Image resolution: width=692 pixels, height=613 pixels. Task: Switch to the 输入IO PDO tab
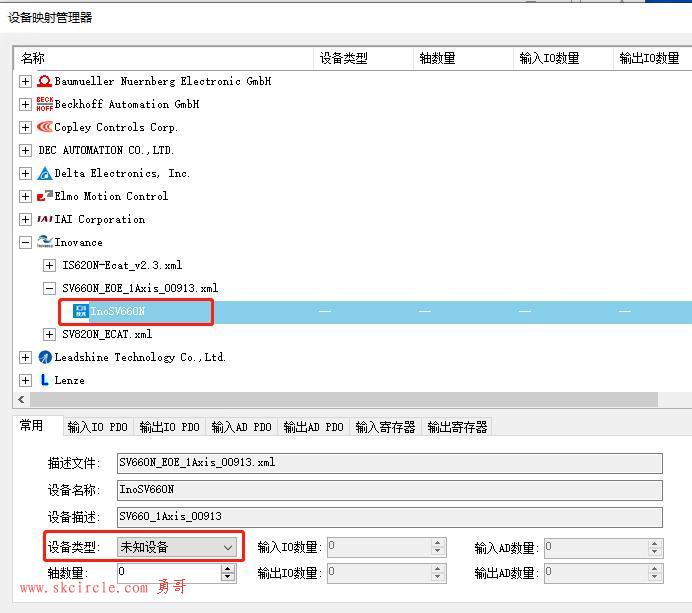tap(98, 427)
